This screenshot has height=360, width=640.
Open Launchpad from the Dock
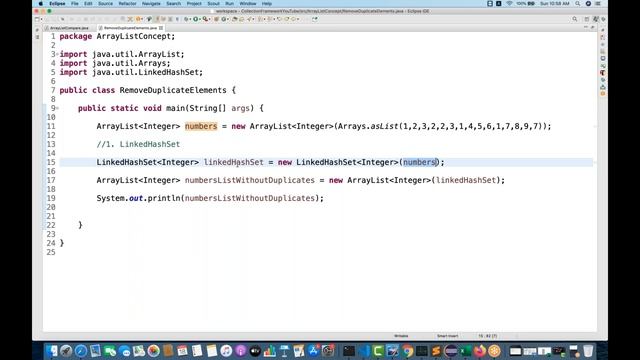(66, 351)
